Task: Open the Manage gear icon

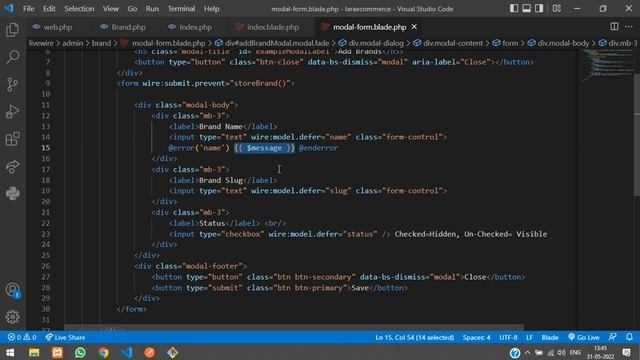Action: tap(13, 317)
